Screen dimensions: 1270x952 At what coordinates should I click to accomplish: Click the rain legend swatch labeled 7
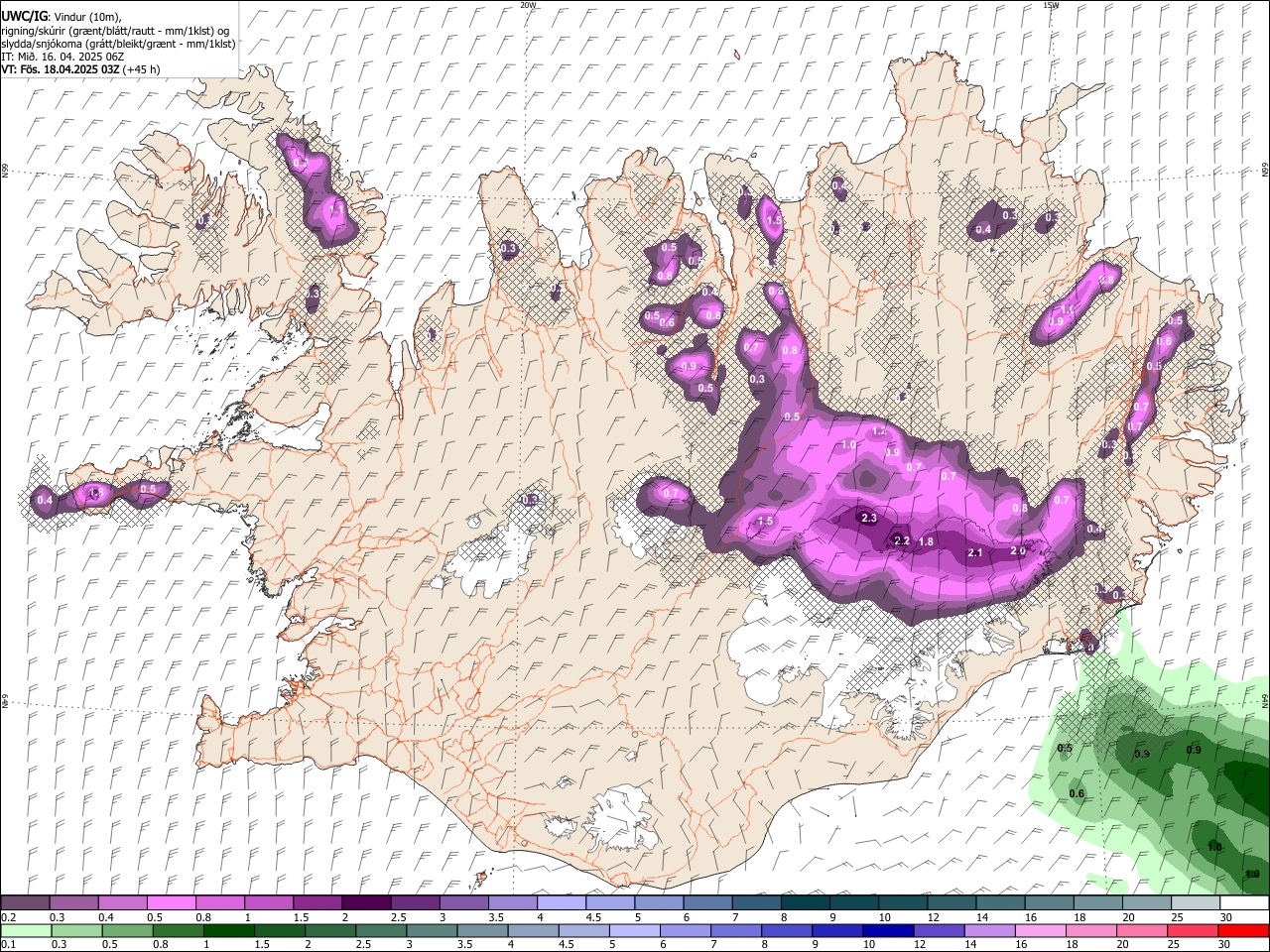[736, 930]
